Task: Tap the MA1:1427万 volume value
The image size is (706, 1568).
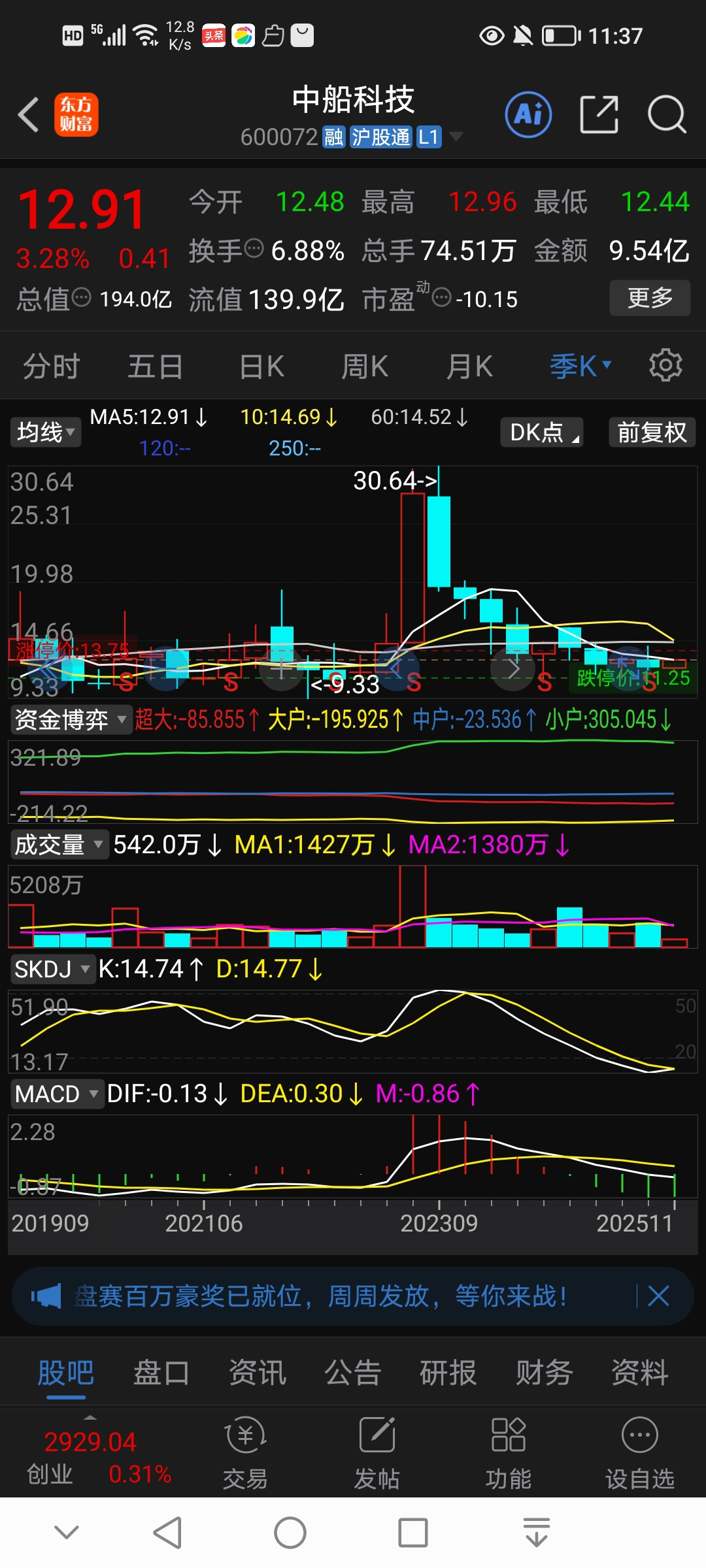Action: 315,845
